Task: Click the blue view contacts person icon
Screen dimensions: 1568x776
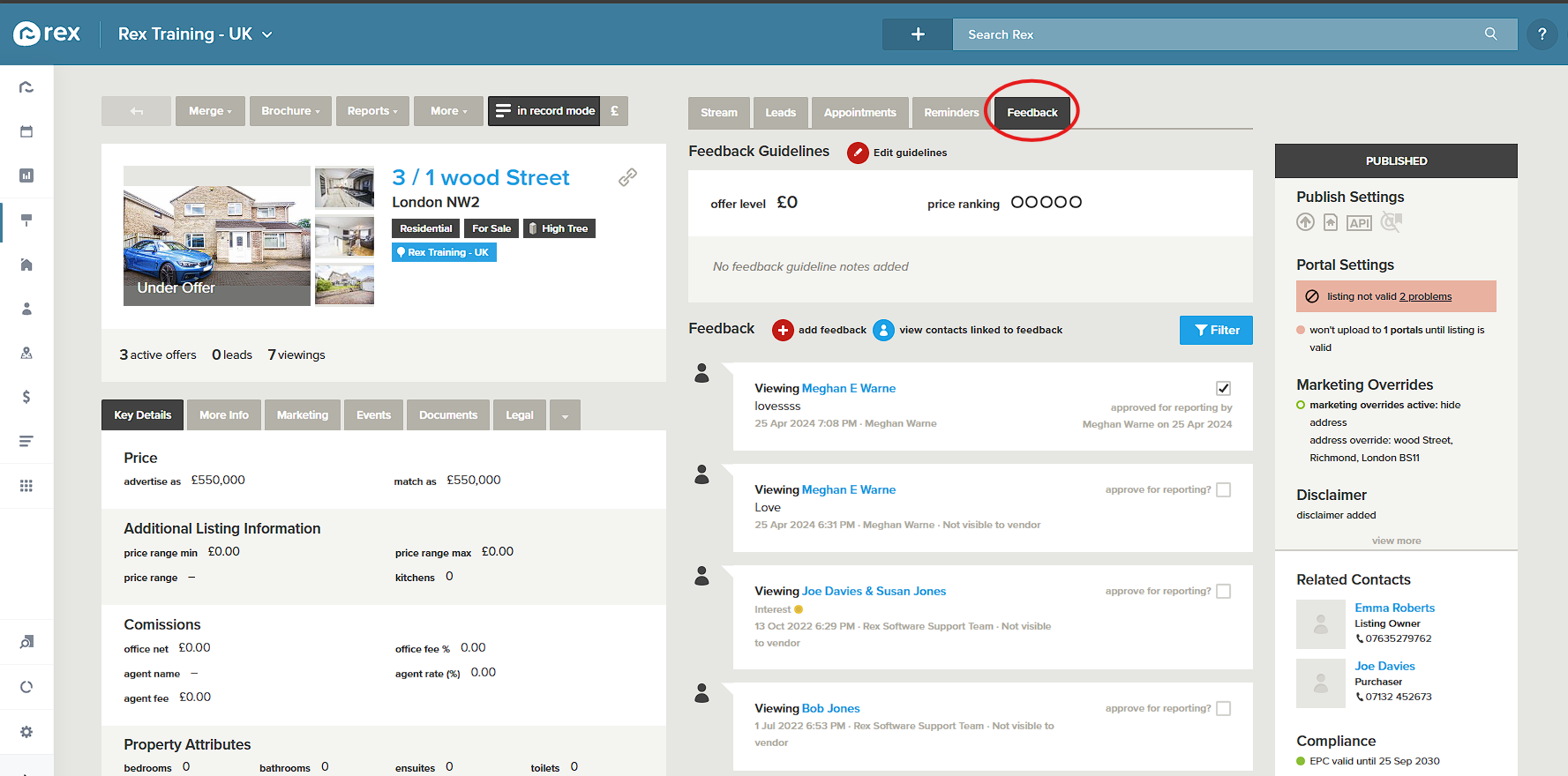Action: 883,330
